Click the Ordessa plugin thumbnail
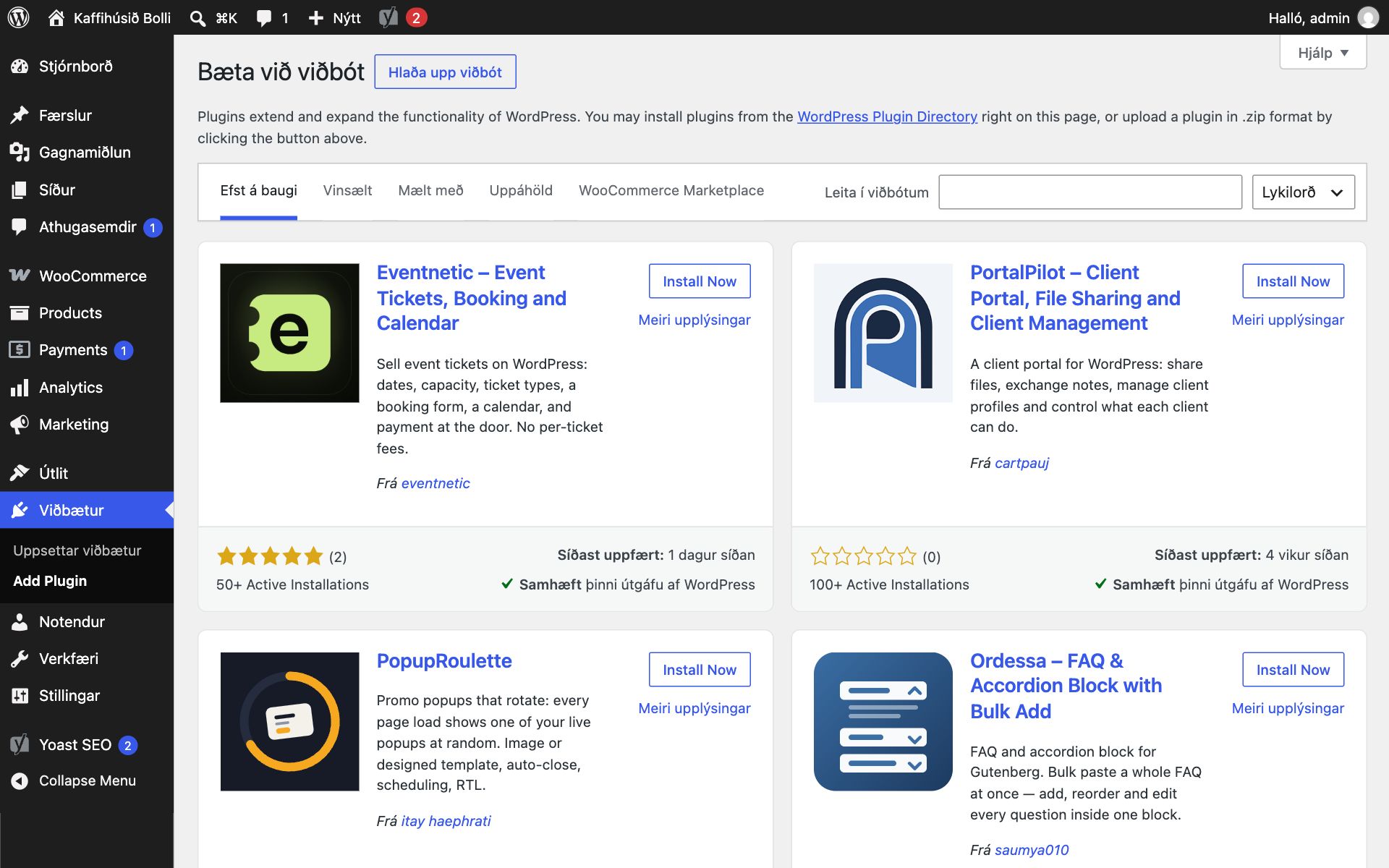The width and height of the screenshot is (1389, 868). coord(883,721)
